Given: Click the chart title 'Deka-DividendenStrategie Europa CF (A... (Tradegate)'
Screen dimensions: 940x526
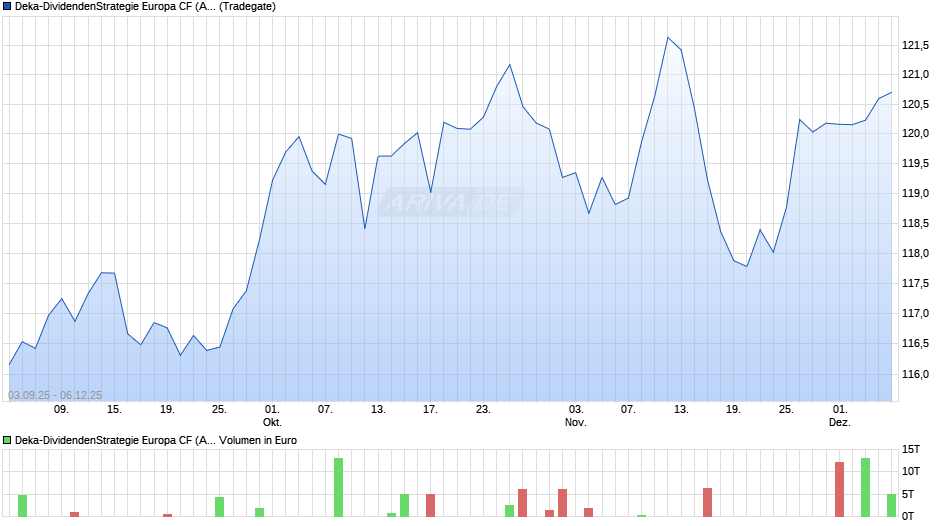Looking at the screenshot, I should (x=145, y=7).
